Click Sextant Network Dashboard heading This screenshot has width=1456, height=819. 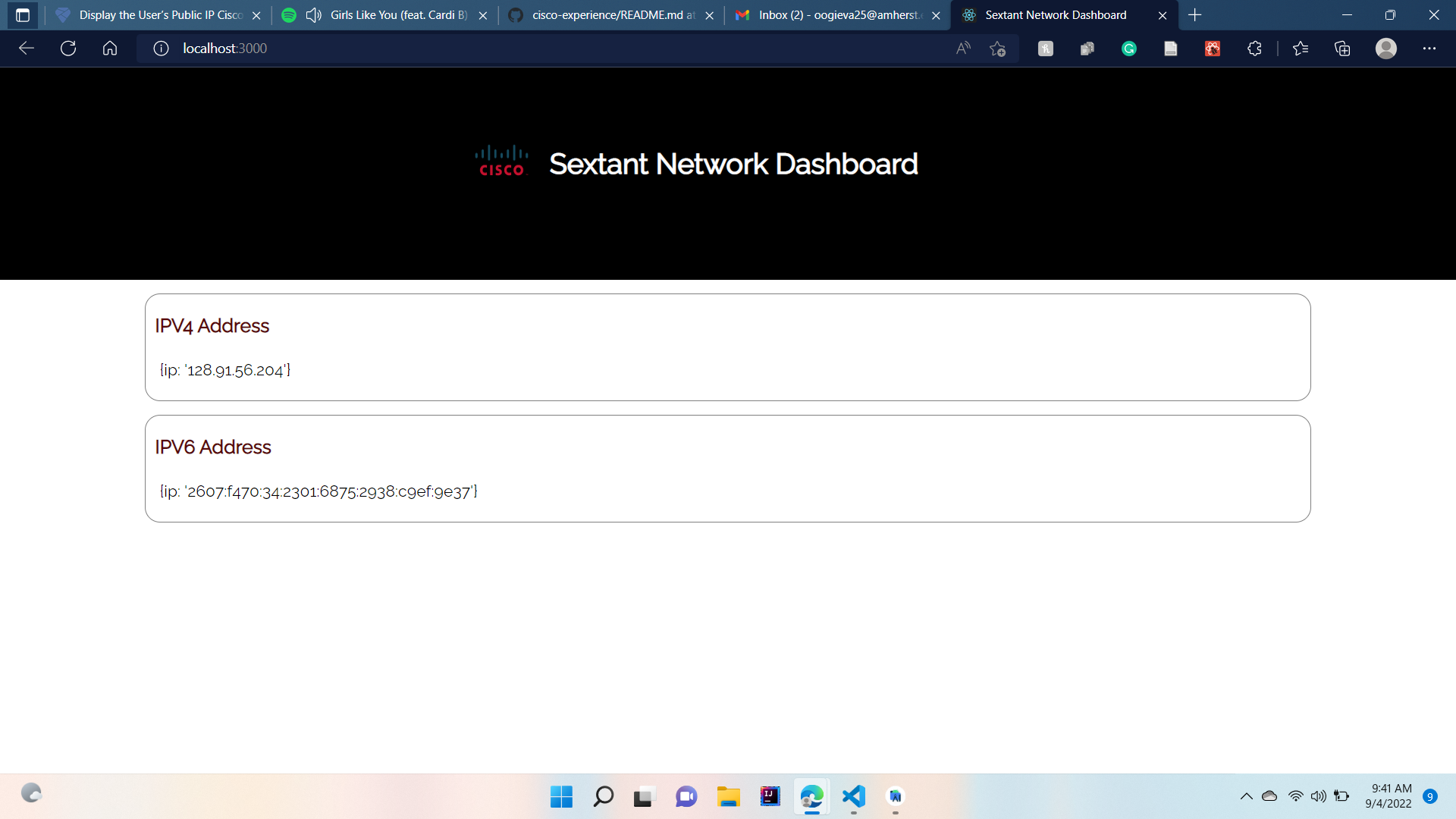(x=733, y=164)
